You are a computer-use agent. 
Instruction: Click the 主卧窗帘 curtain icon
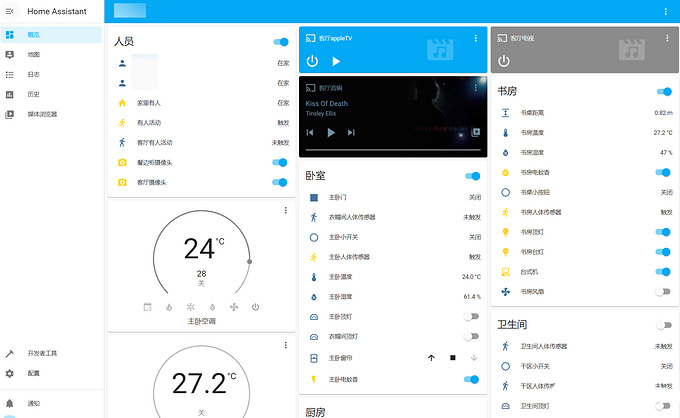coord(314,358)
